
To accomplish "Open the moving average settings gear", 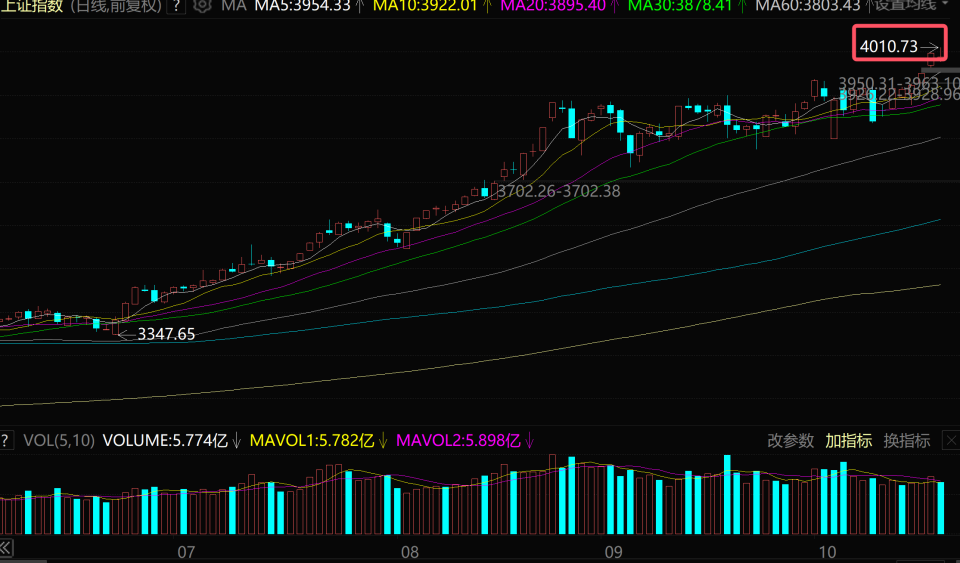I will tap(201, 6).
